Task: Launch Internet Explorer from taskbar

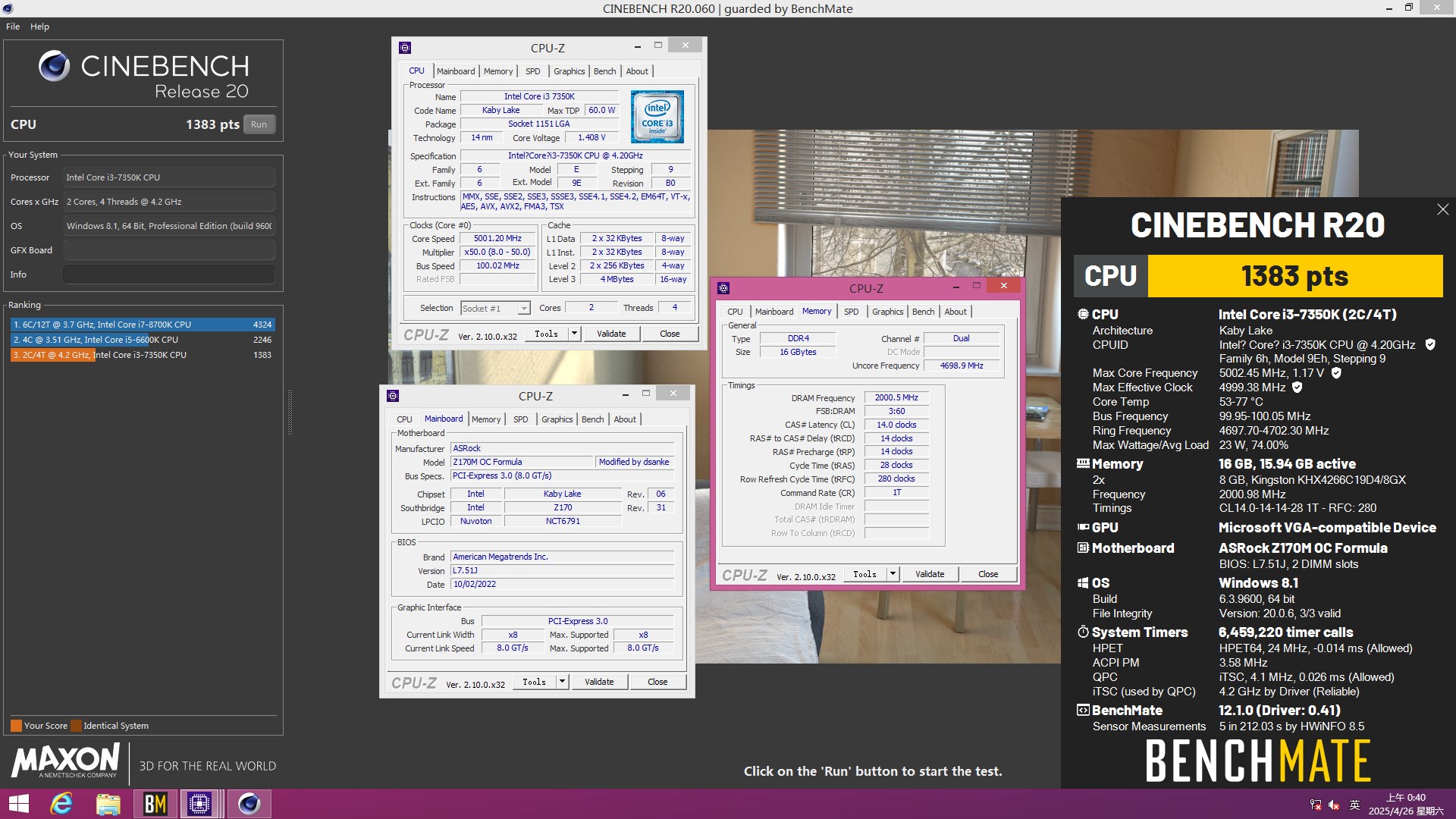Action: pyautogui.click(x=61, y=804)
